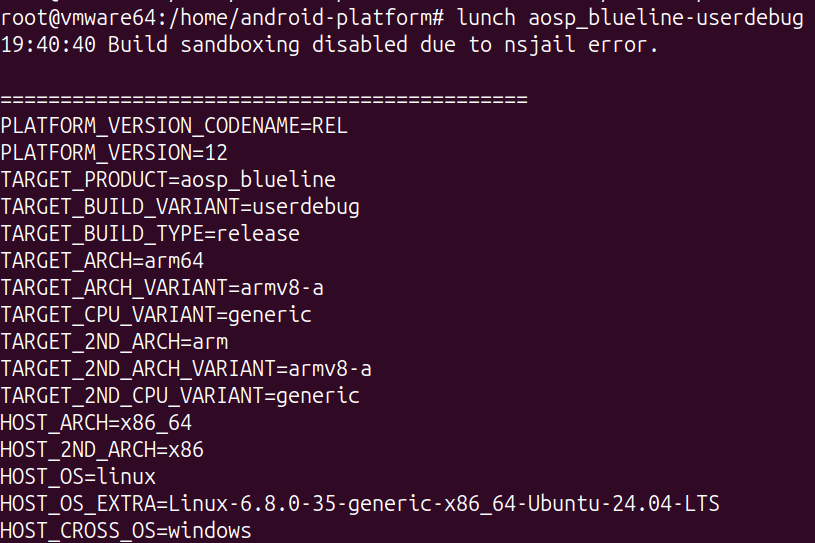Click the HOST_ARCH=x86_64 line
815x543 pixels.
coord(96,423)
